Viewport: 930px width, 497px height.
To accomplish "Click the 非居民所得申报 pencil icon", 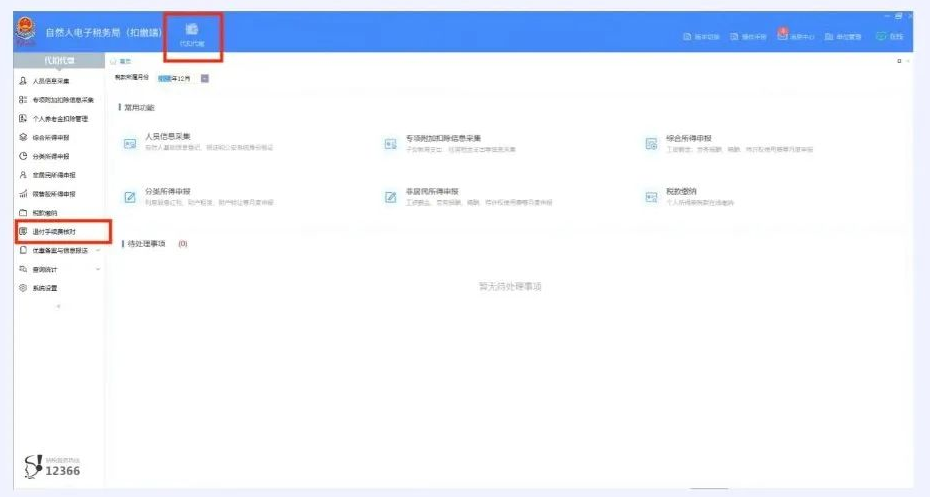I will coord(391,197).
